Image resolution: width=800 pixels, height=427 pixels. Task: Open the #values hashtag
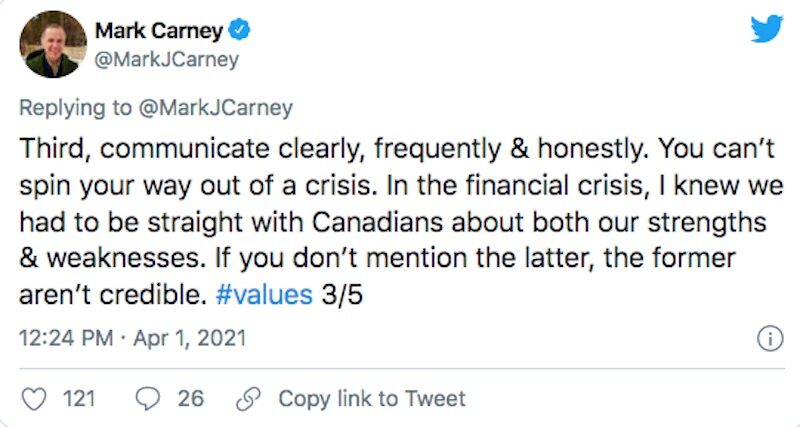pos(264,295)
